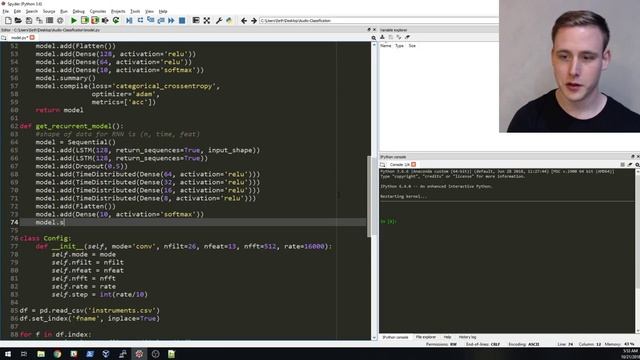This screenshot has height=360, width=640.
Task: Open the Tools menu
Action: click(x=135, y=11)
